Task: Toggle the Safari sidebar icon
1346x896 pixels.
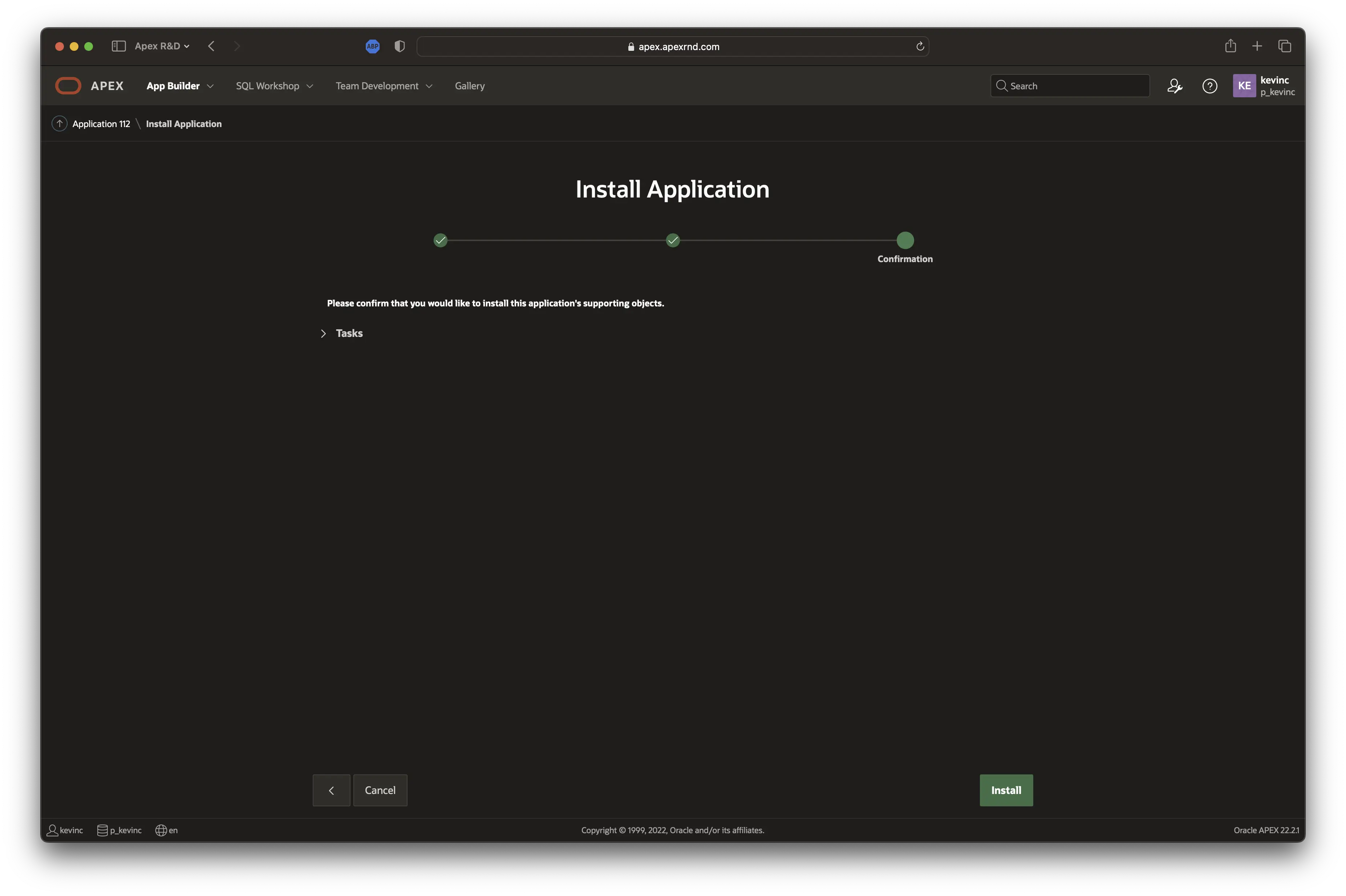Action: pyautogui.click(x=118, y=46)
